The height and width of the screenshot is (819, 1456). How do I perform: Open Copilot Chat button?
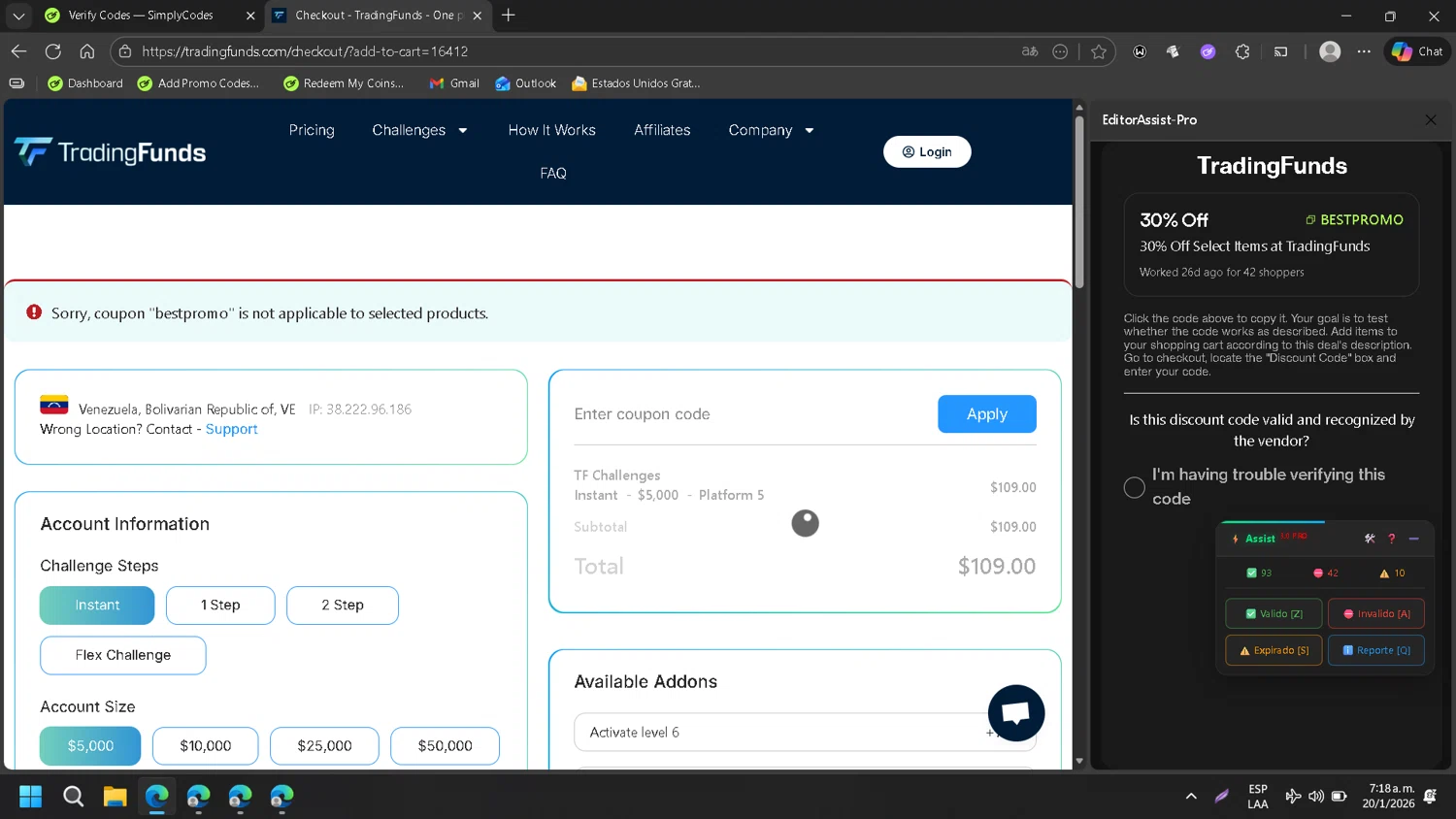point(1417,51)
